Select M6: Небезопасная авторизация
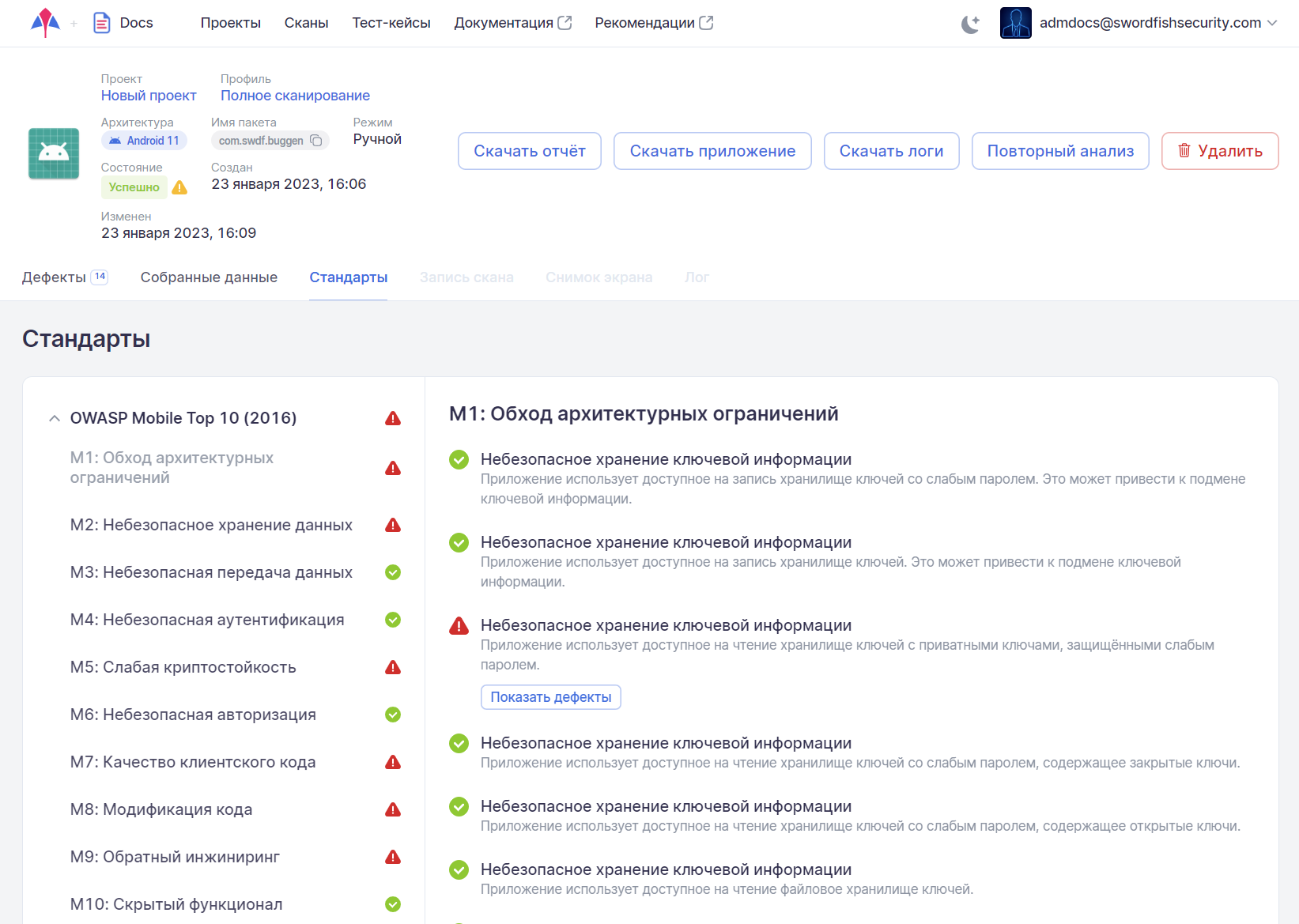Image resolution: width=1299 pixels, height=924 pixels. point(193,715)
